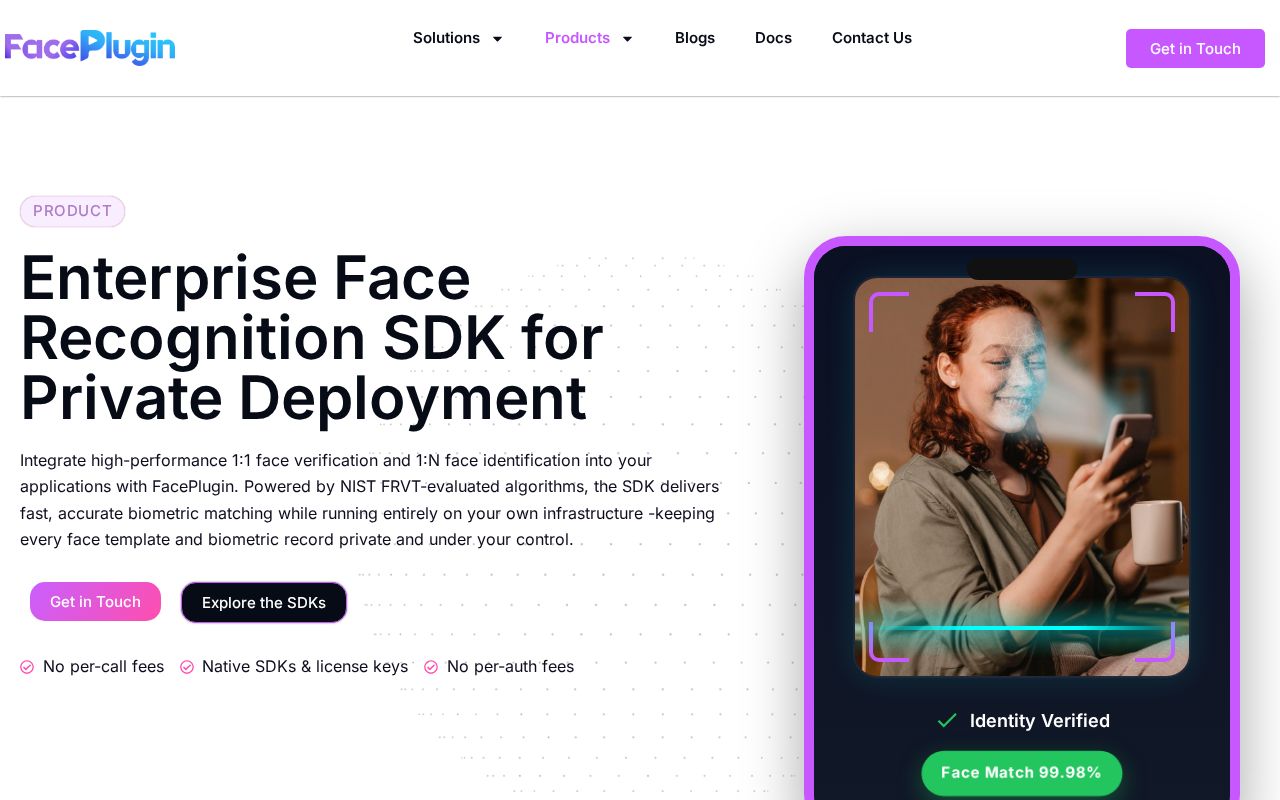
Task: Open the Solutions menu
Action: [x=446, y=38]
